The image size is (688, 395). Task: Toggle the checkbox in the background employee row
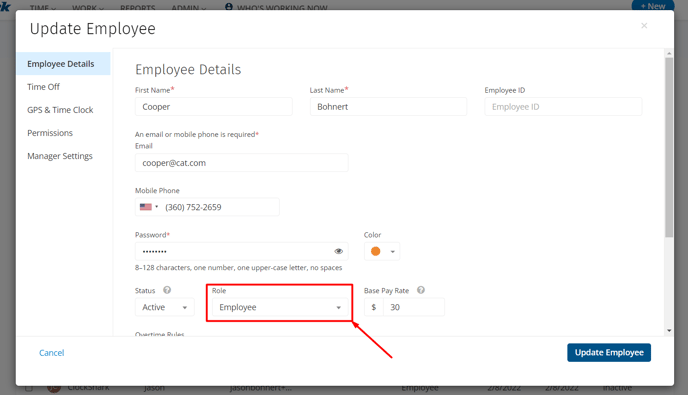(x=29, y=388)
